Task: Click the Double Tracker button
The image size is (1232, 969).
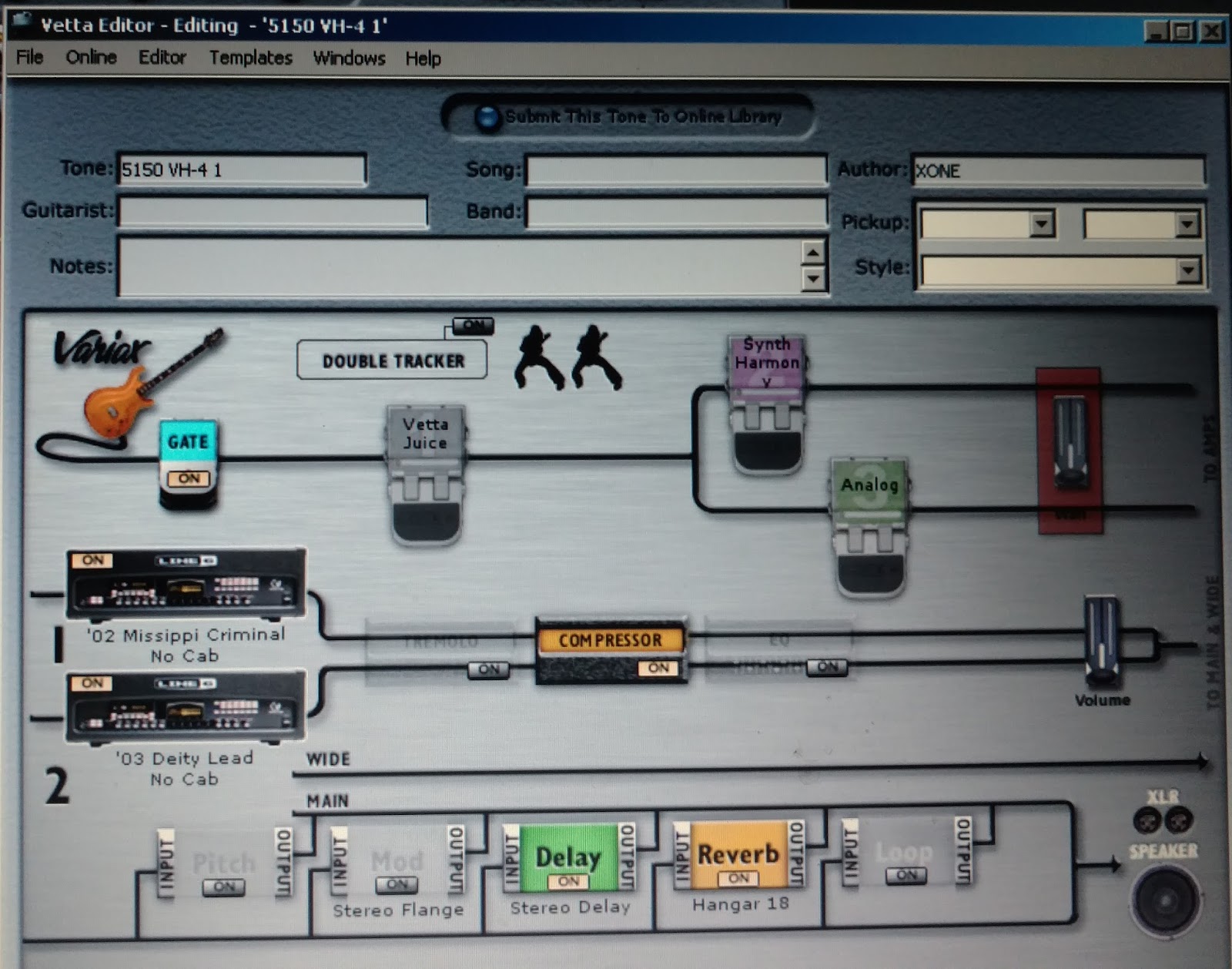Action: point(393,360)
